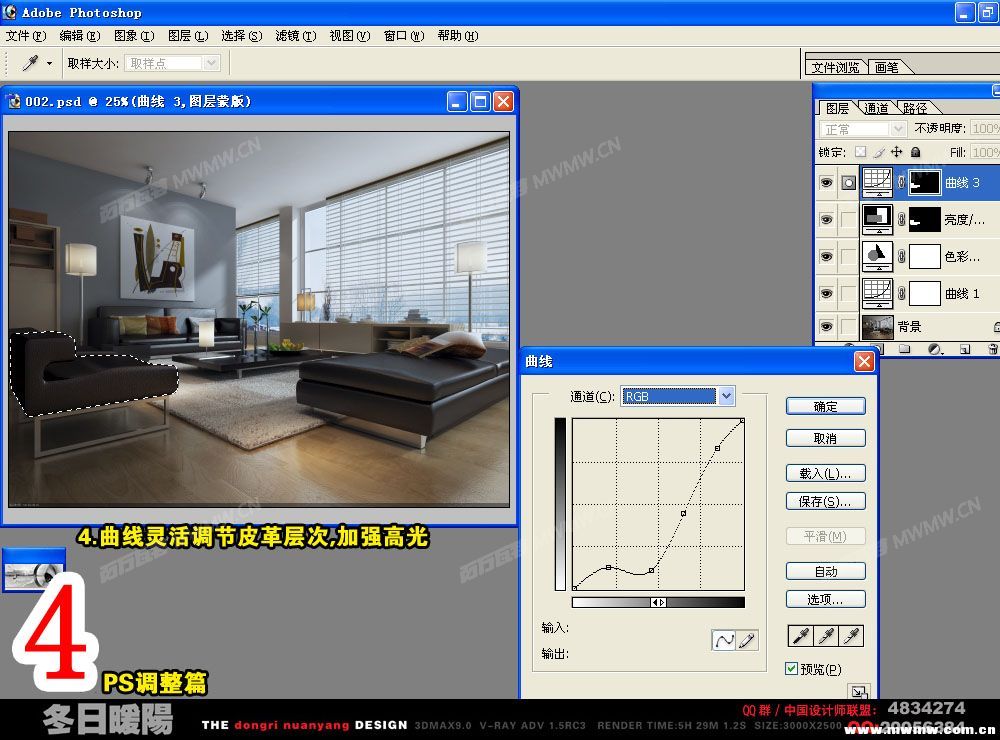Switch to the 通道 channels tab

click(876, 108)
